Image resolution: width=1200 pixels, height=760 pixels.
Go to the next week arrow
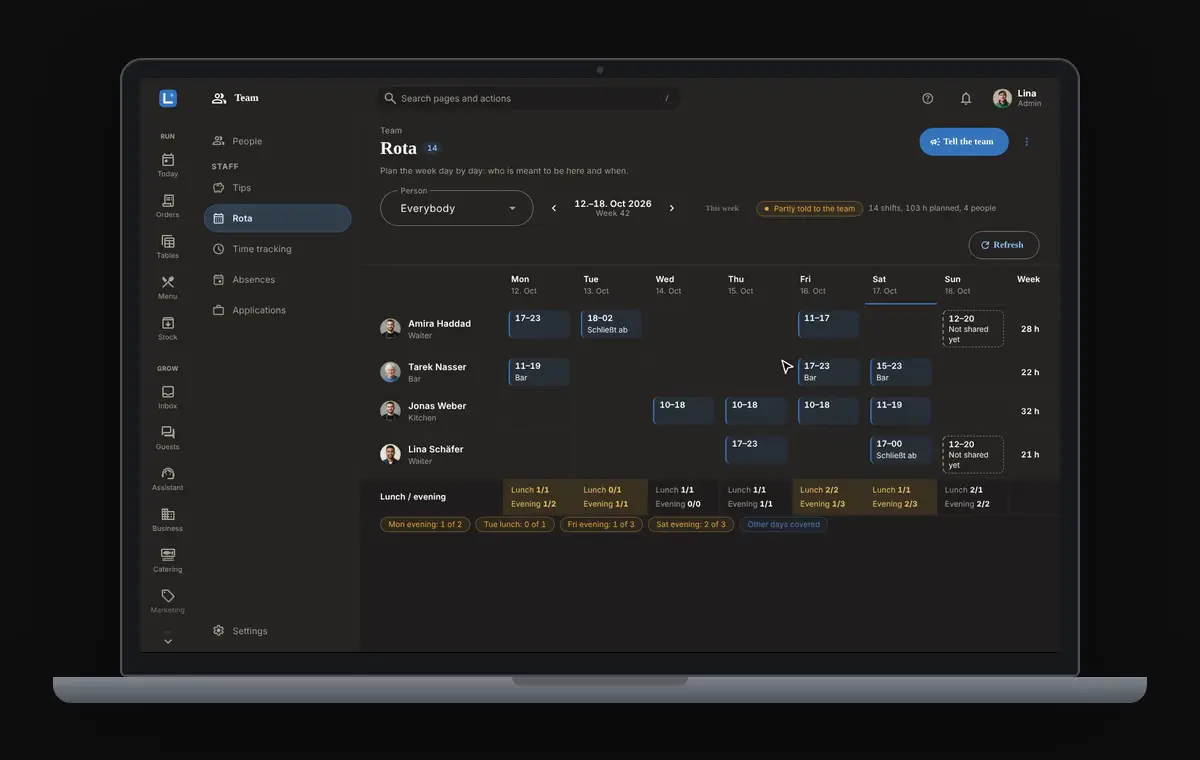672,208
